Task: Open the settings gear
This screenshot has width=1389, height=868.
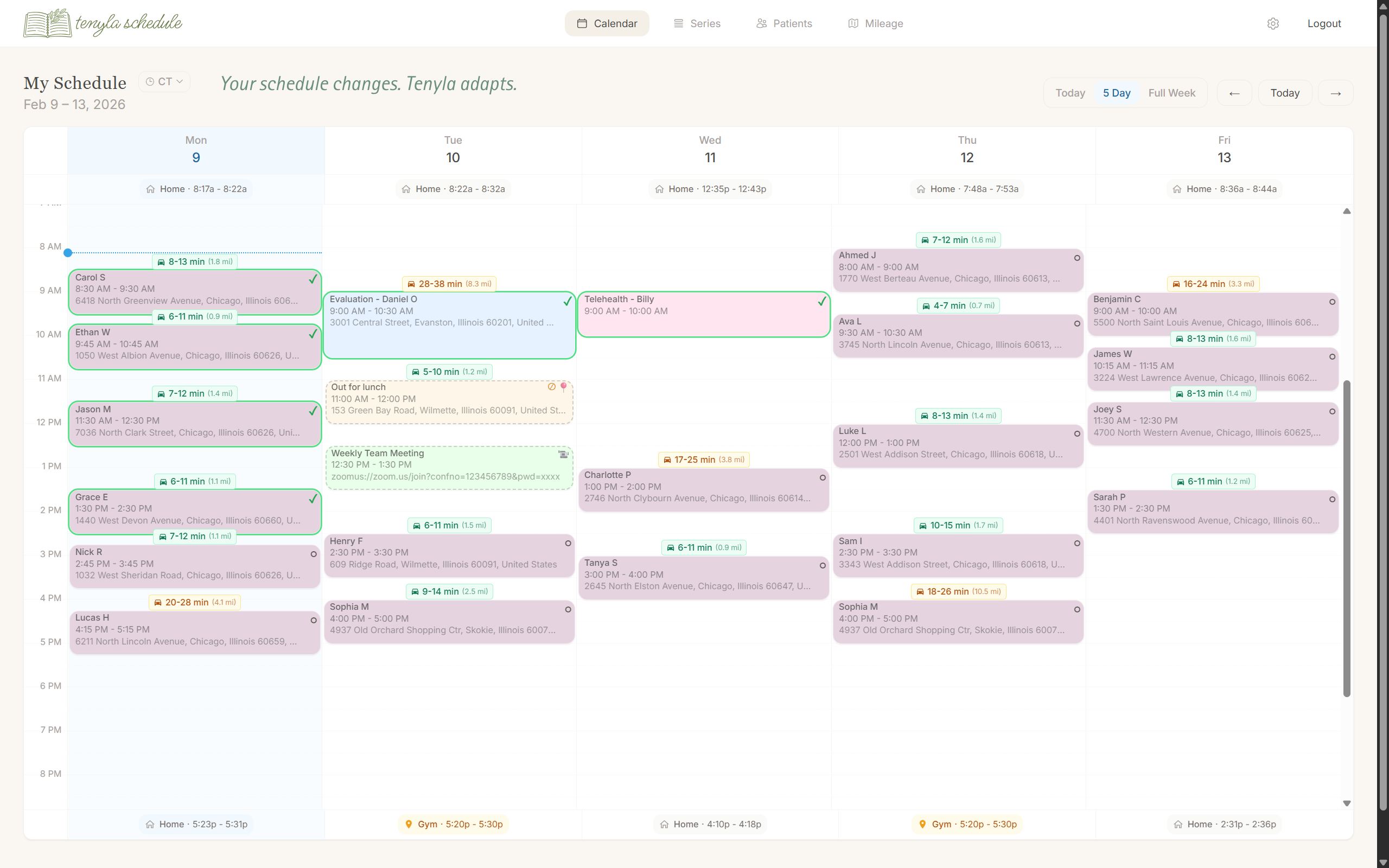Action: pyautogui.click(x=1273, y=23)
